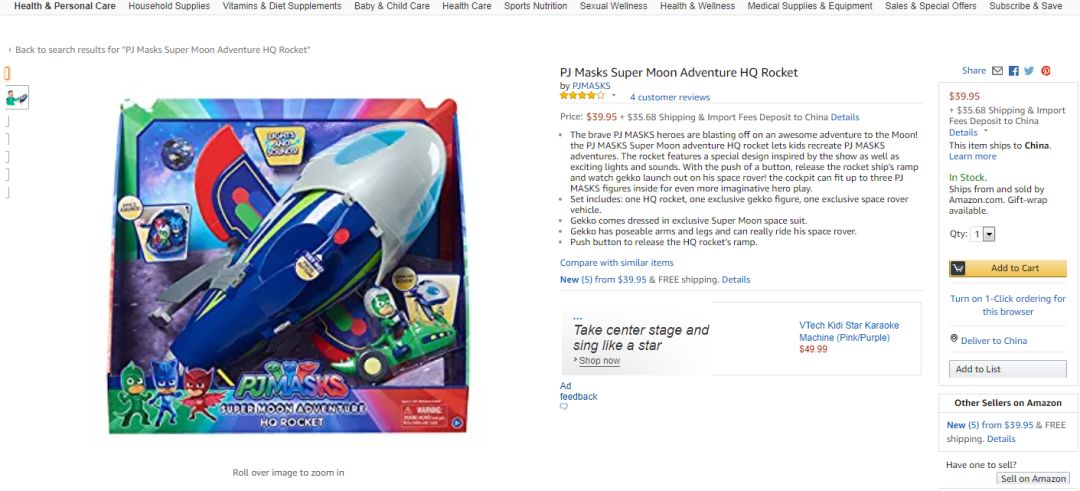Screen dimensions: 1080x491
Task: Click the location pin beside Deliver to China
Action: 954,339
